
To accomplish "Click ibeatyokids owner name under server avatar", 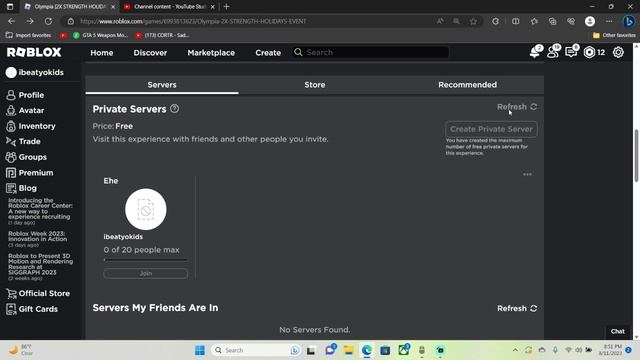I will click(x=123, y=237).
